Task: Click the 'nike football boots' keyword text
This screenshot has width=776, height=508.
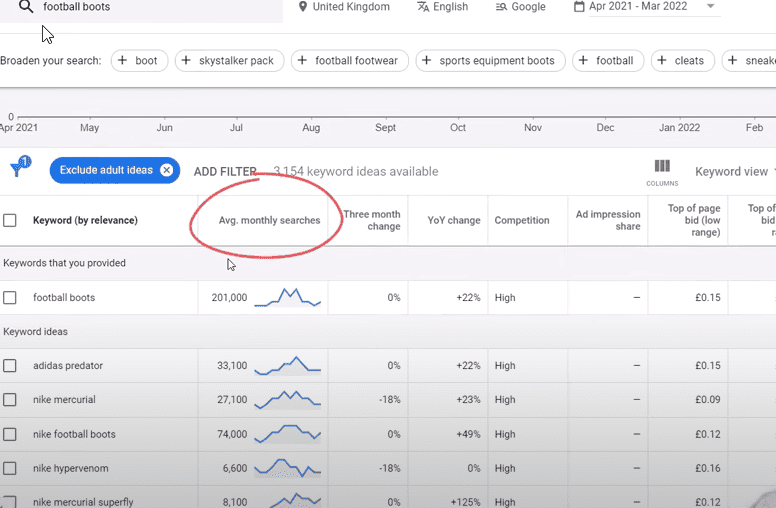Action: (x=74, y=434)
